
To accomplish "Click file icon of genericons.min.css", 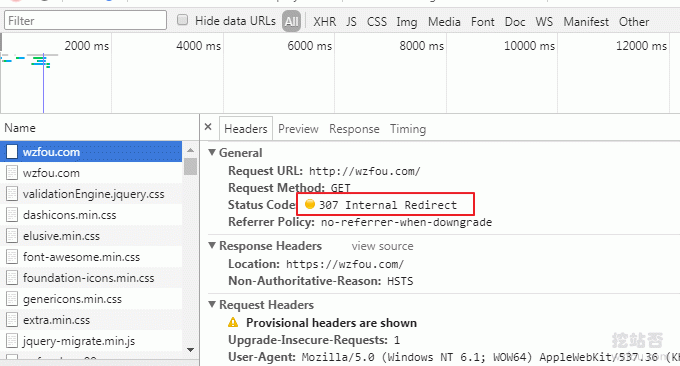I will click(x=12, y=299).
